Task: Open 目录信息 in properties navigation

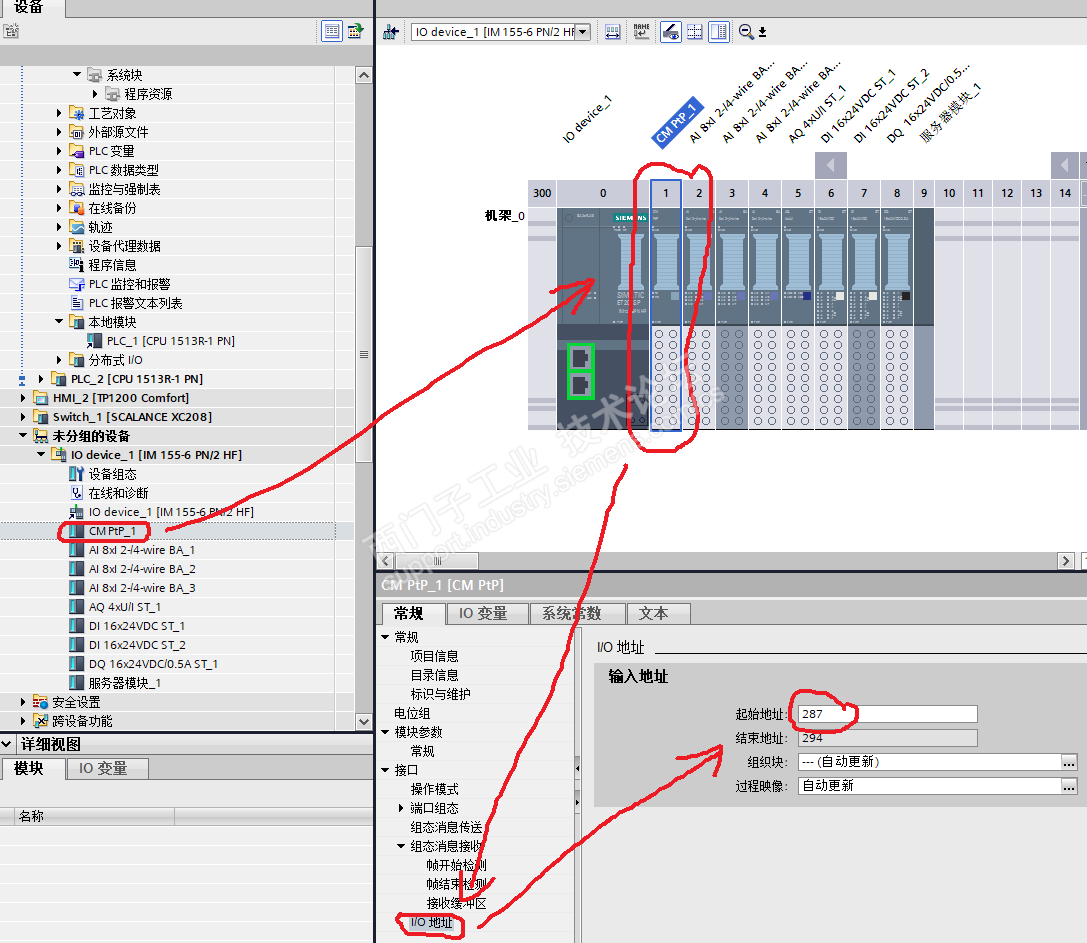Action: coord(434,675)
